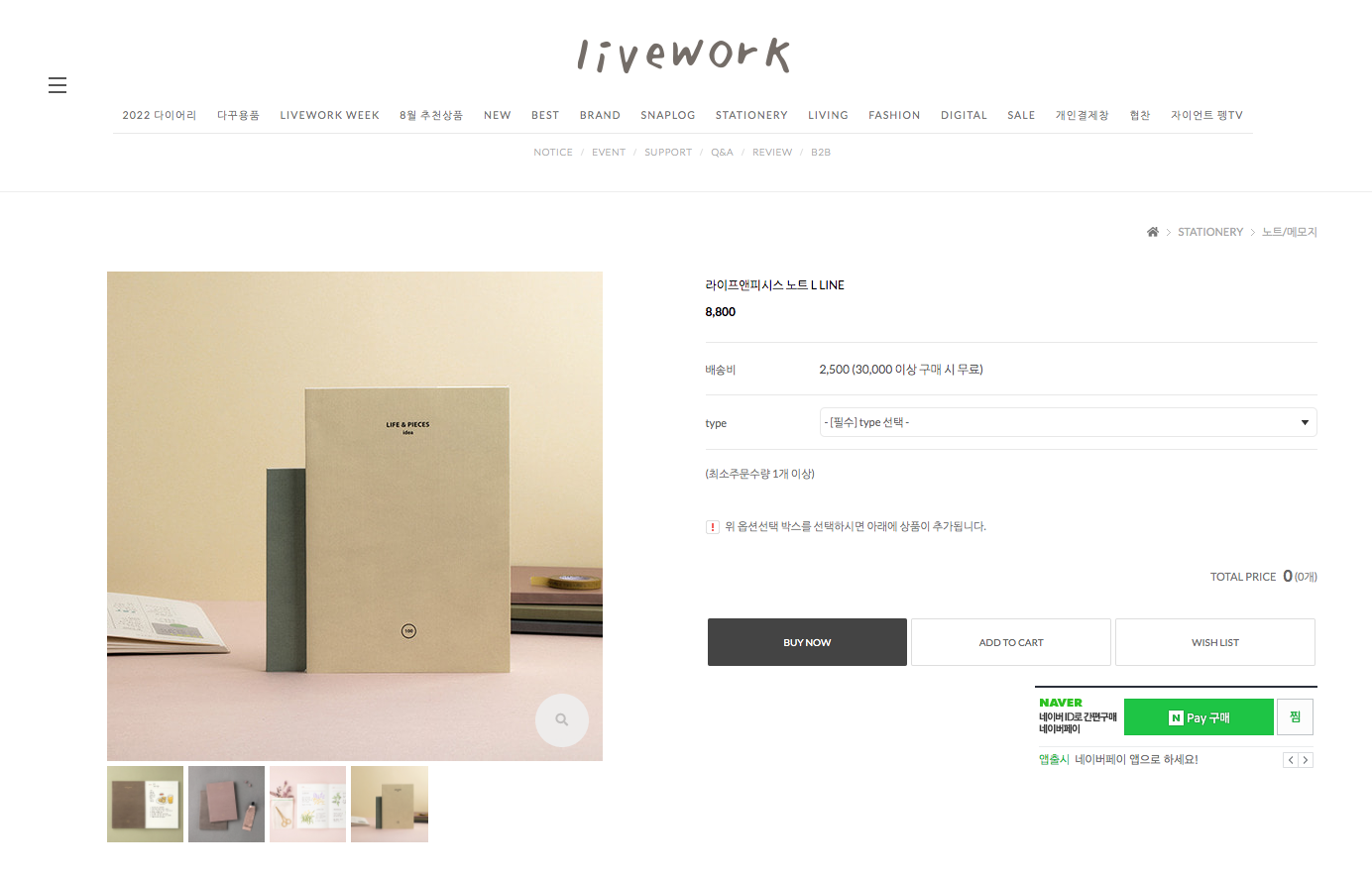The height and width of the screenshot is (877, 1372).
Task: Select the SALE menu item
Action: (1021, 115)
